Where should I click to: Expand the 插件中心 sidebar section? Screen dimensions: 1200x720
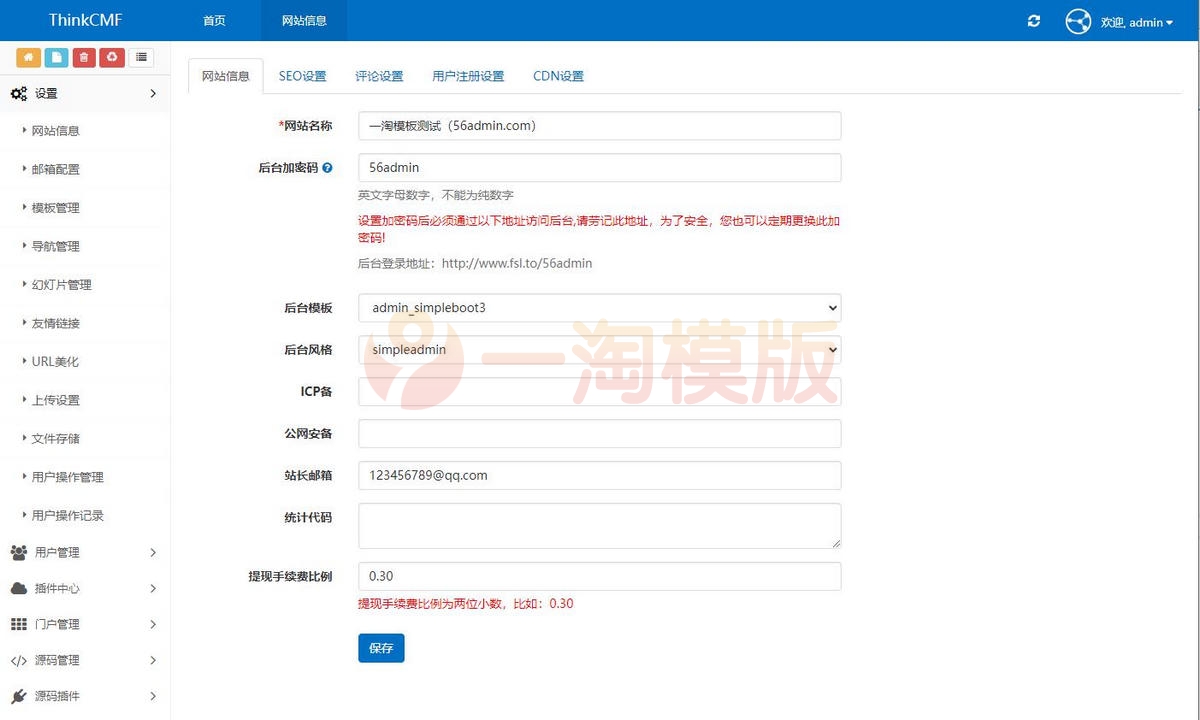tap(85, 588)
